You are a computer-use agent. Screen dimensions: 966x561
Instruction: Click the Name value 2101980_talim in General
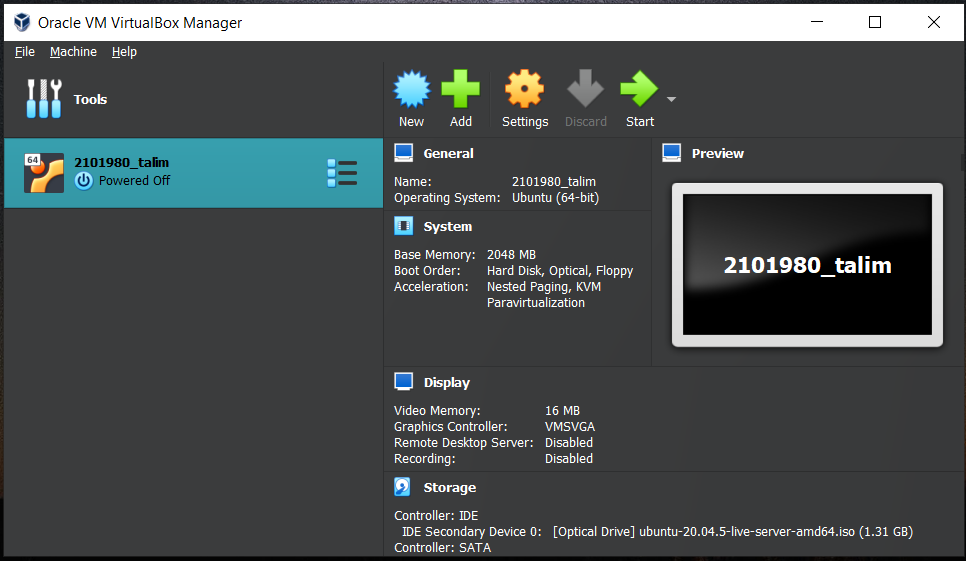(553, 182)
